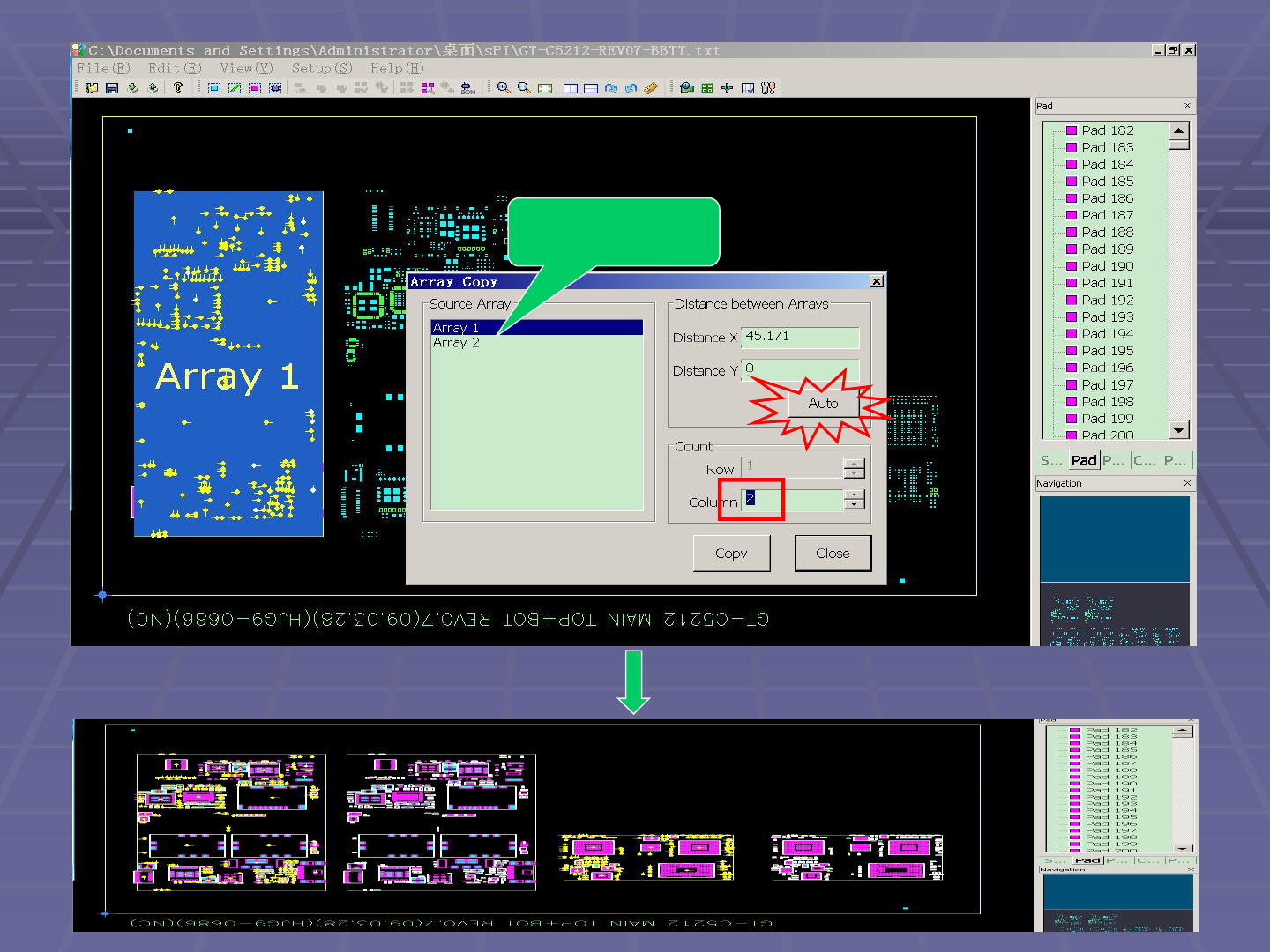Screen dimensions: 1270x952
Task: Open the View(V) menu
Action: point(246,68)
